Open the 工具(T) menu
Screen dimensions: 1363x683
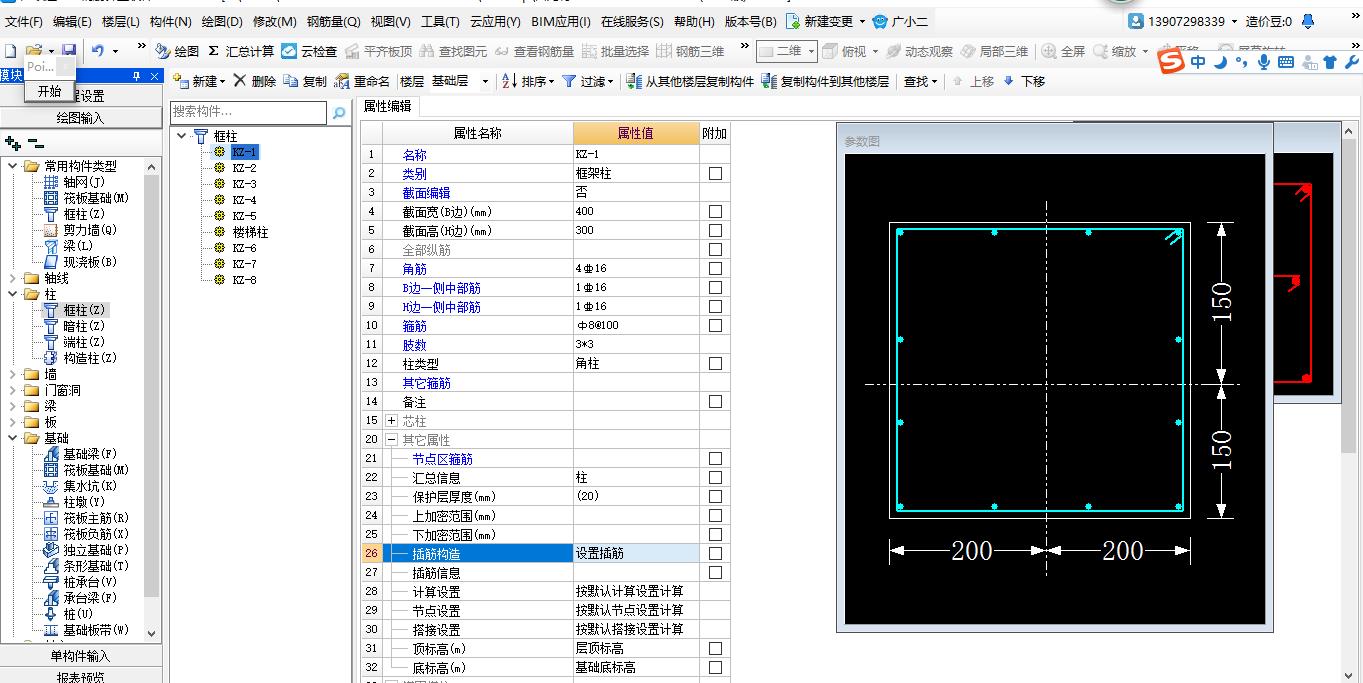click(x=440, y=21)
